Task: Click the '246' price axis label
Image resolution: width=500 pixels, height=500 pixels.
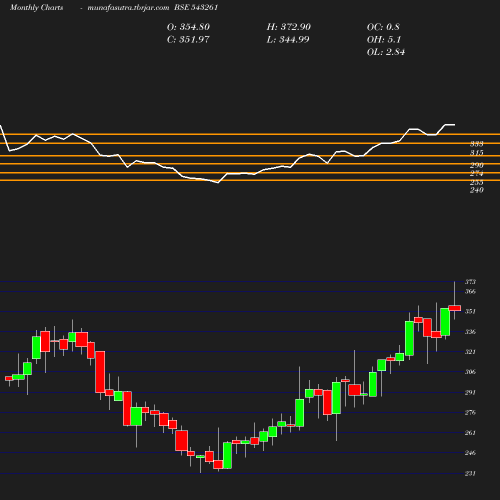Action: tap(470, 453)
